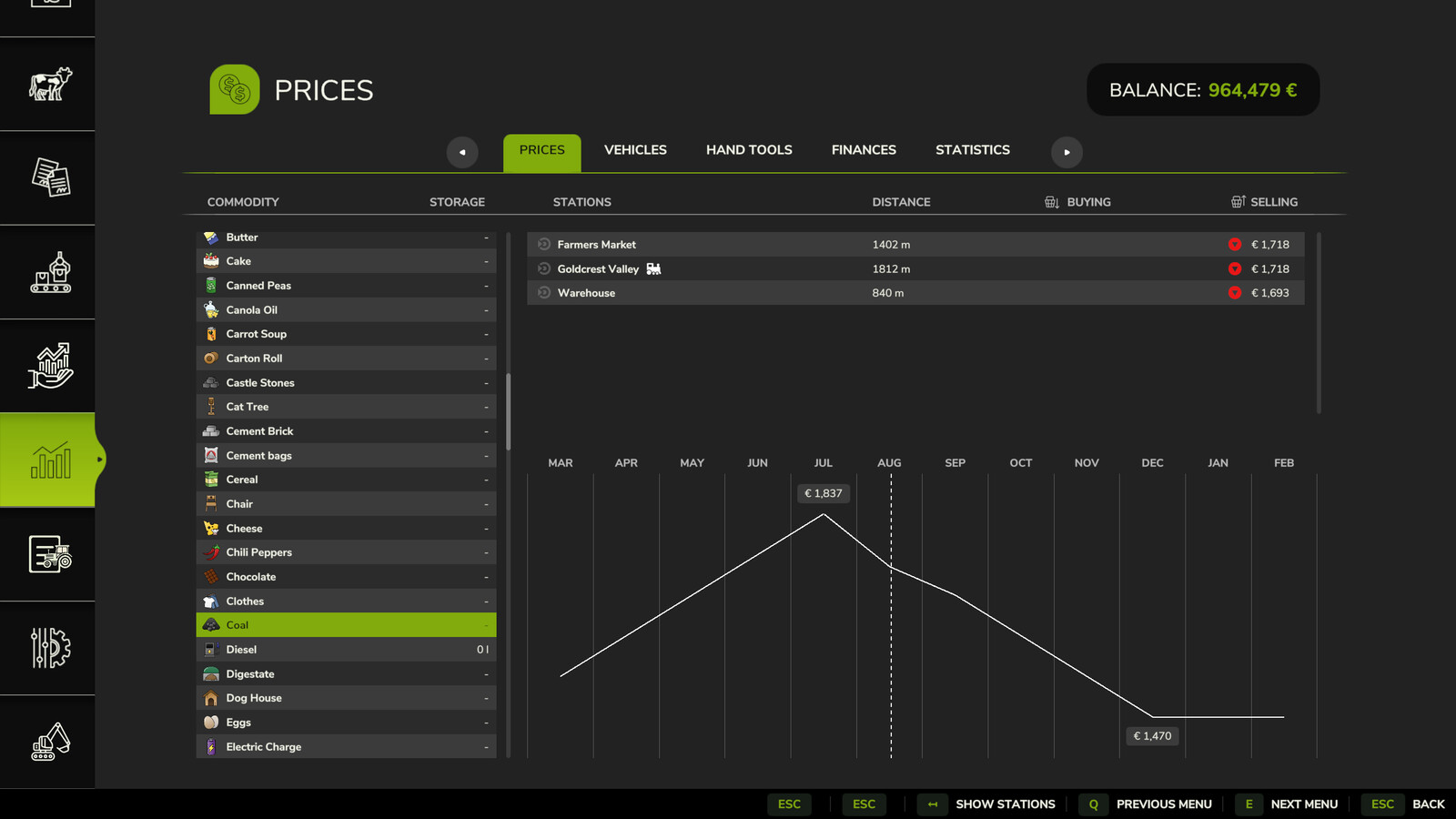Select the Electric Charge commodity row
Screen dimensions: 1456x819
tap(346, 746)
